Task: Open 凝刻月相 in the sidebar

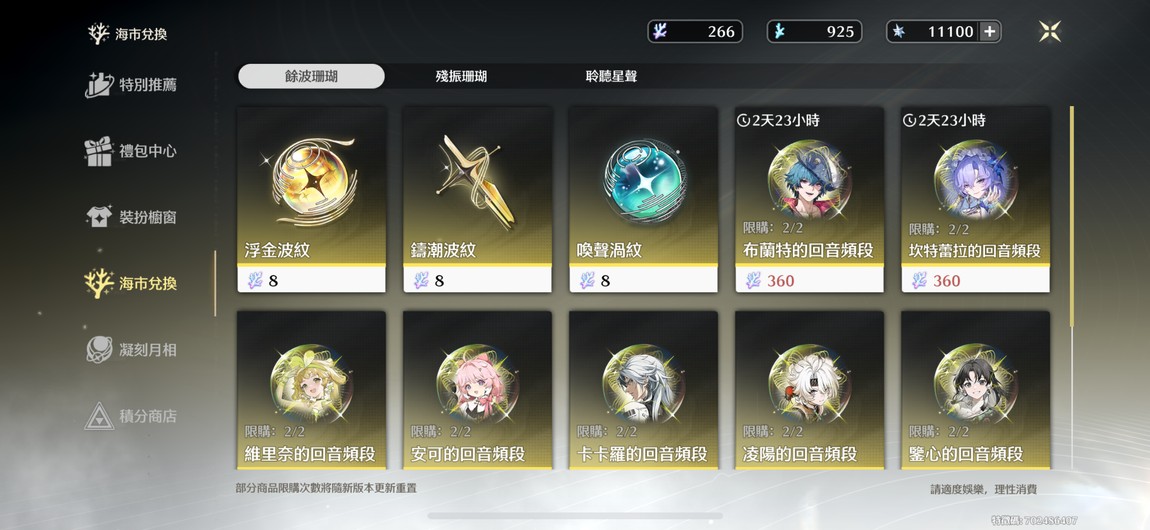Action: pyautogui.click(x=131, y=350)
